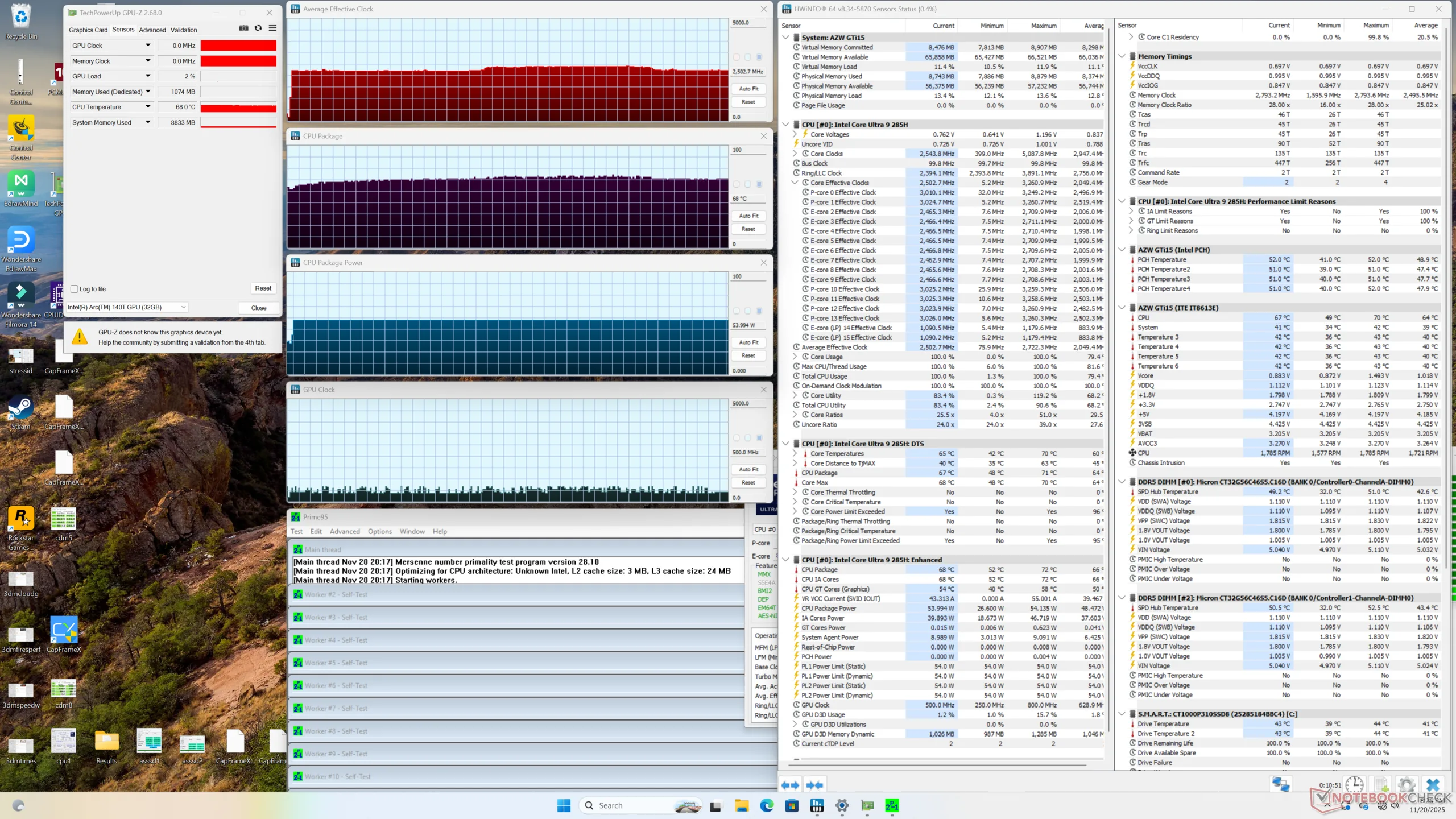Toggle dark blue square in Average Effective Clock graph
The width and height of the screenshot is (1456, 819).
pos(759,57)
